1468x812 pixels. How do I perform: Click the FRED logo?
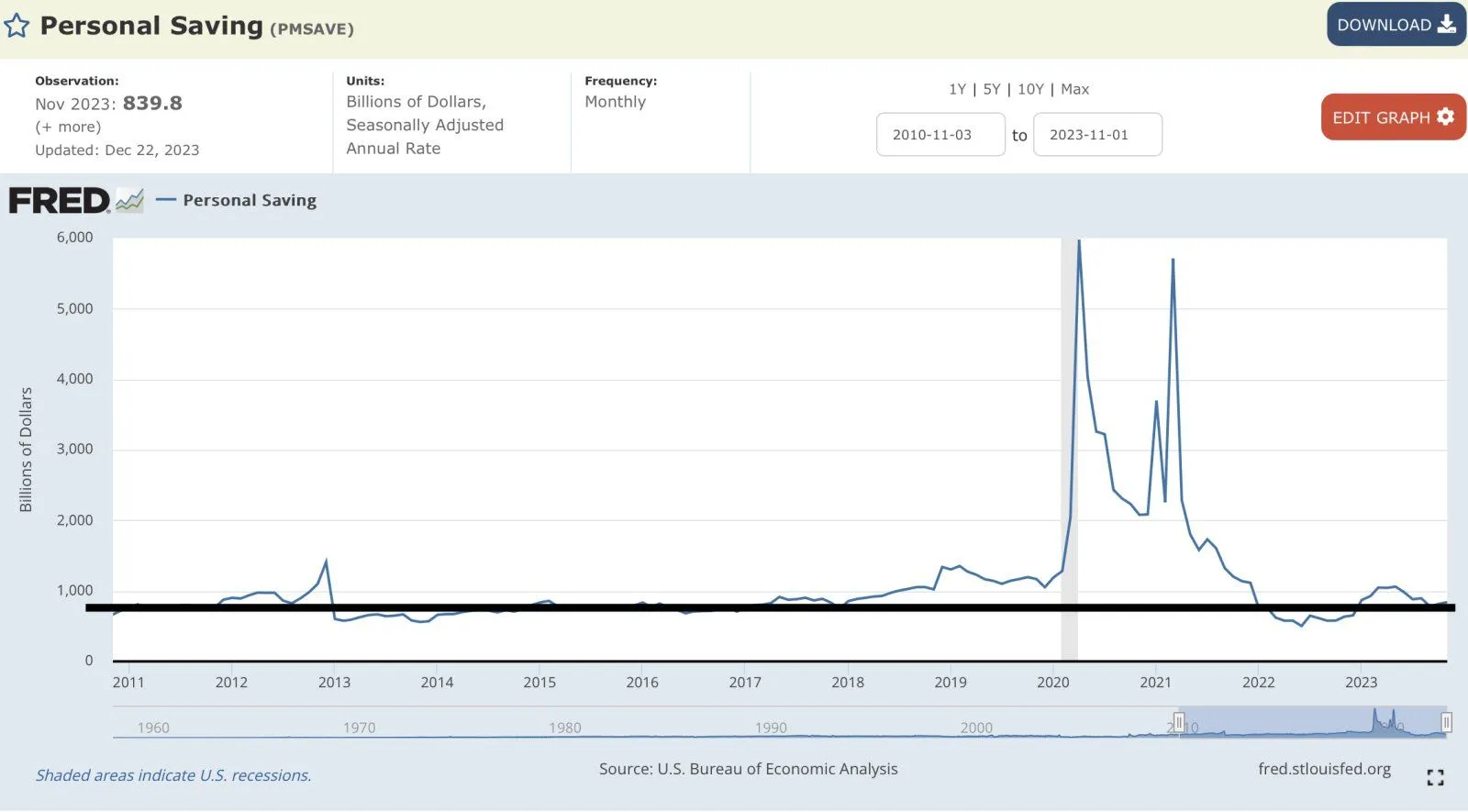click(60, 200)
